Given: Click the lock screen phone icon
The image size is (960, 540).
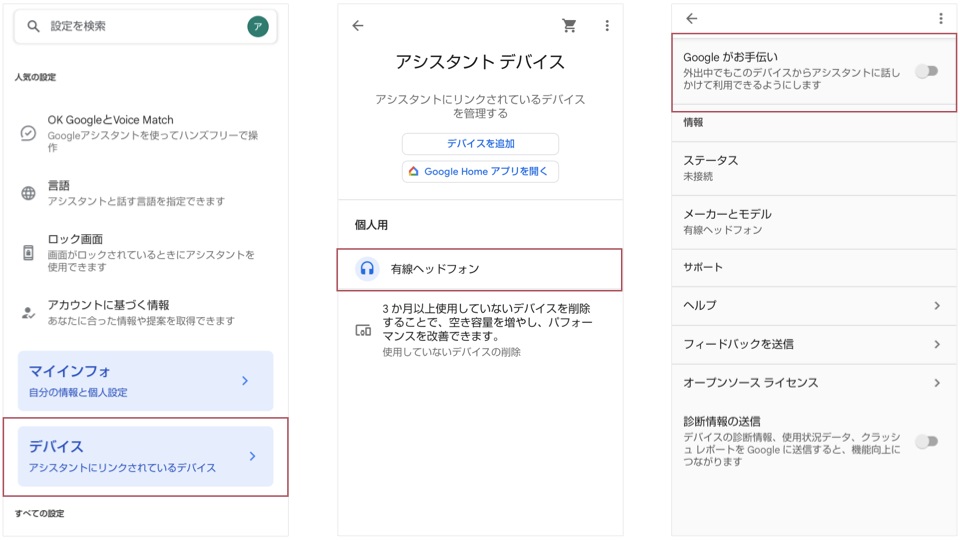Looking at the screenshot, I should click(28, 252).
